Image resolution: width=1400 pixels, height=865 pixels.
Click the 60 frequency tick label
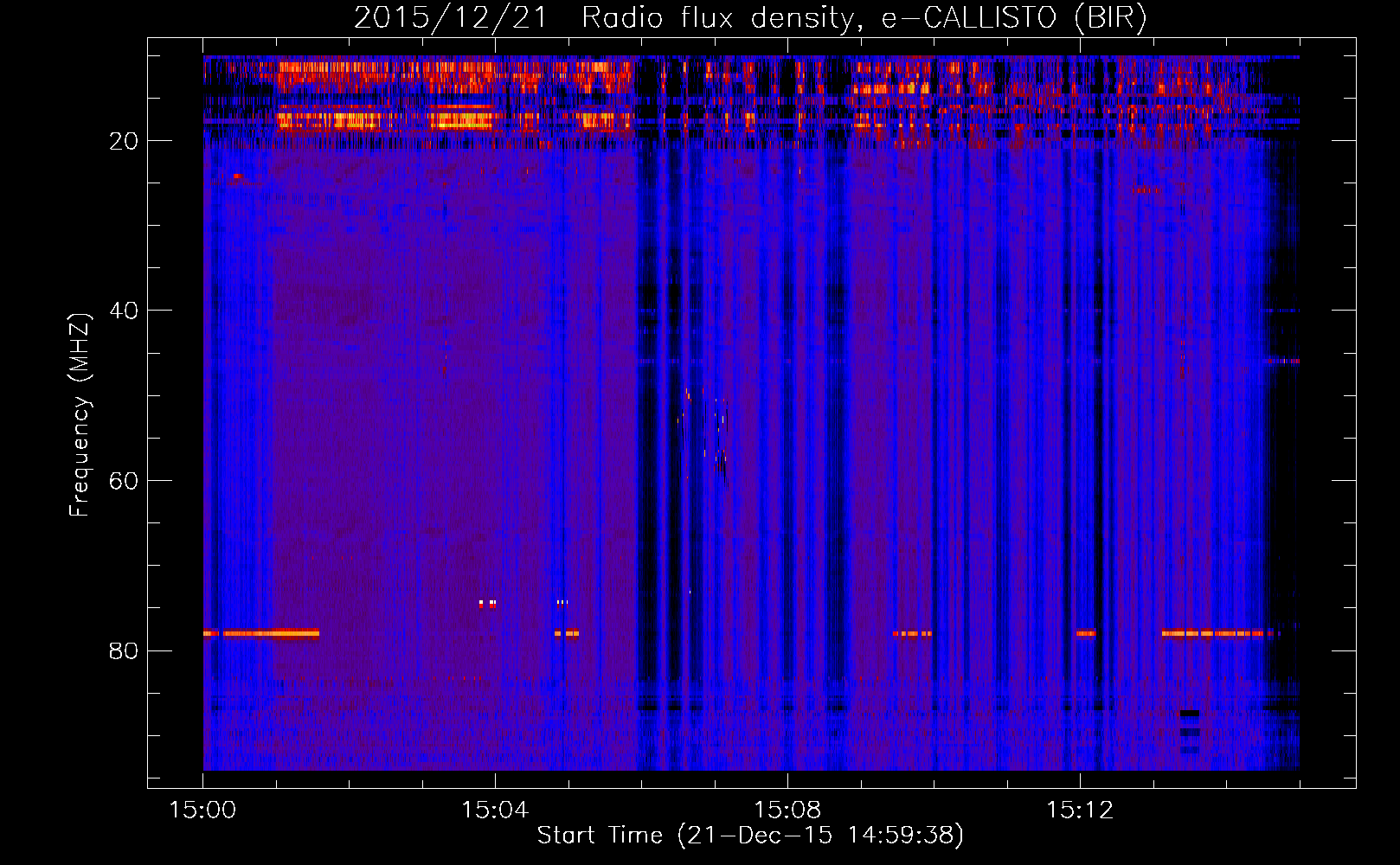tap(124, 481)
